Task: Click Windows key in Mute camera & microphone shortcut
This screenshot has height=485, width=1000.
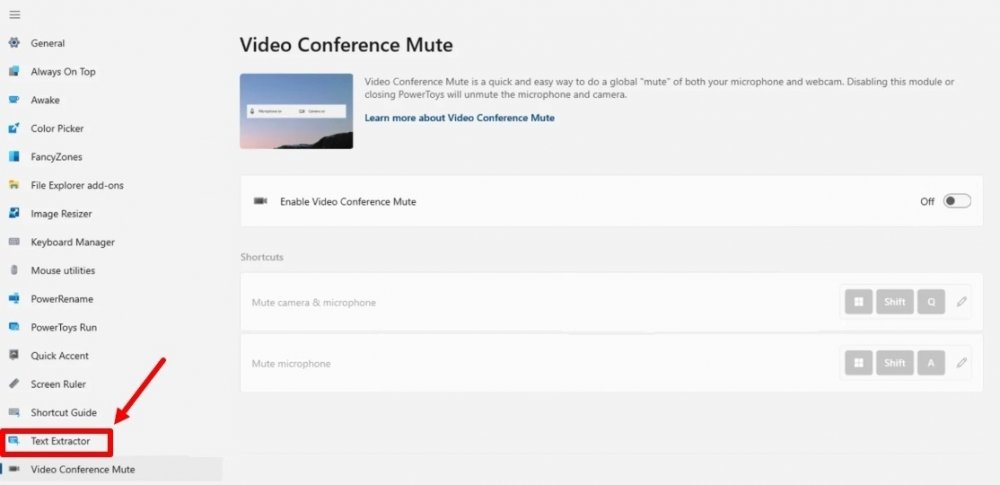Action: point(858,302)
